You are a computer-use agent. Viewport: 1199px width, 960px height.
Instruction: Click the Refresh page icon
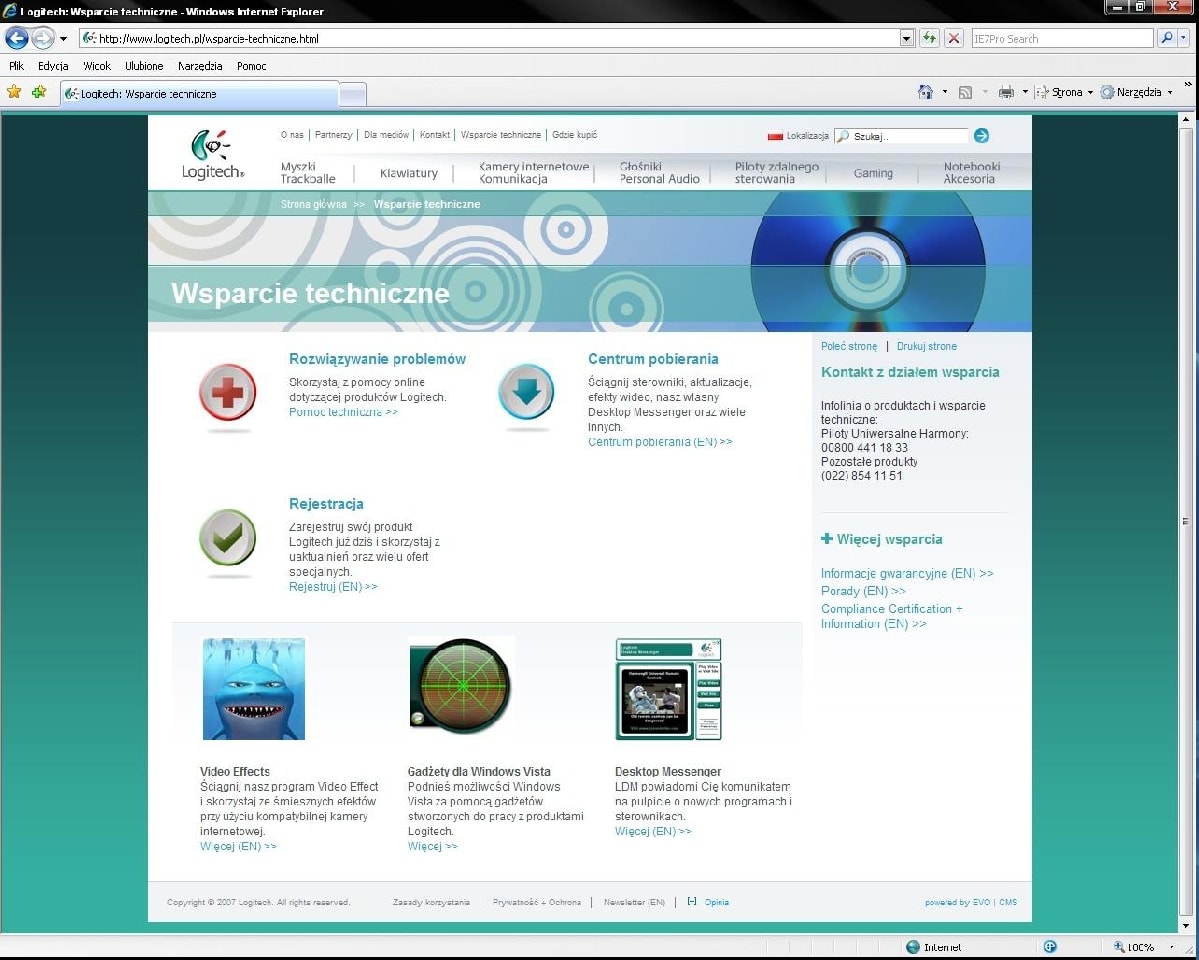click(929, 38)
